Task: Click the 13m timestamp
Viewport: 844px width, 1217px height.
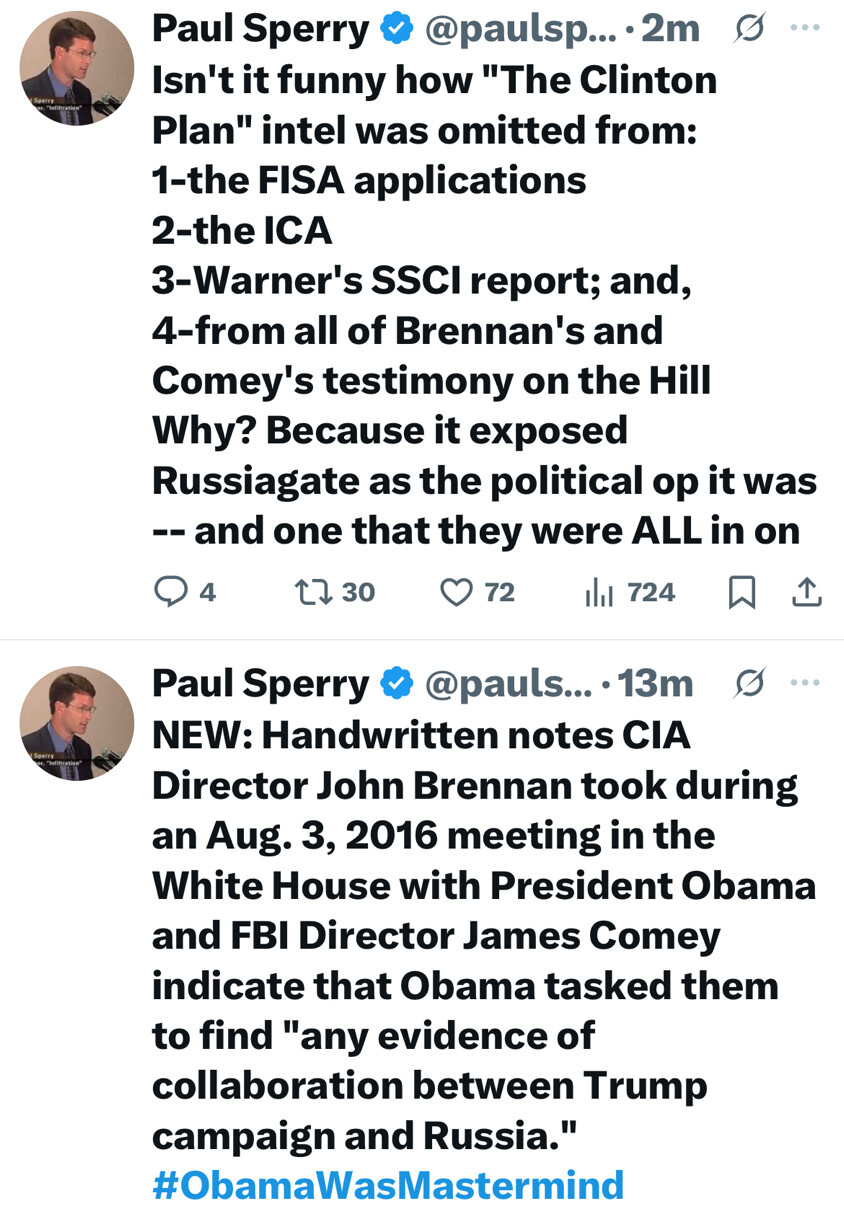Action: click(x=656, y=684)
